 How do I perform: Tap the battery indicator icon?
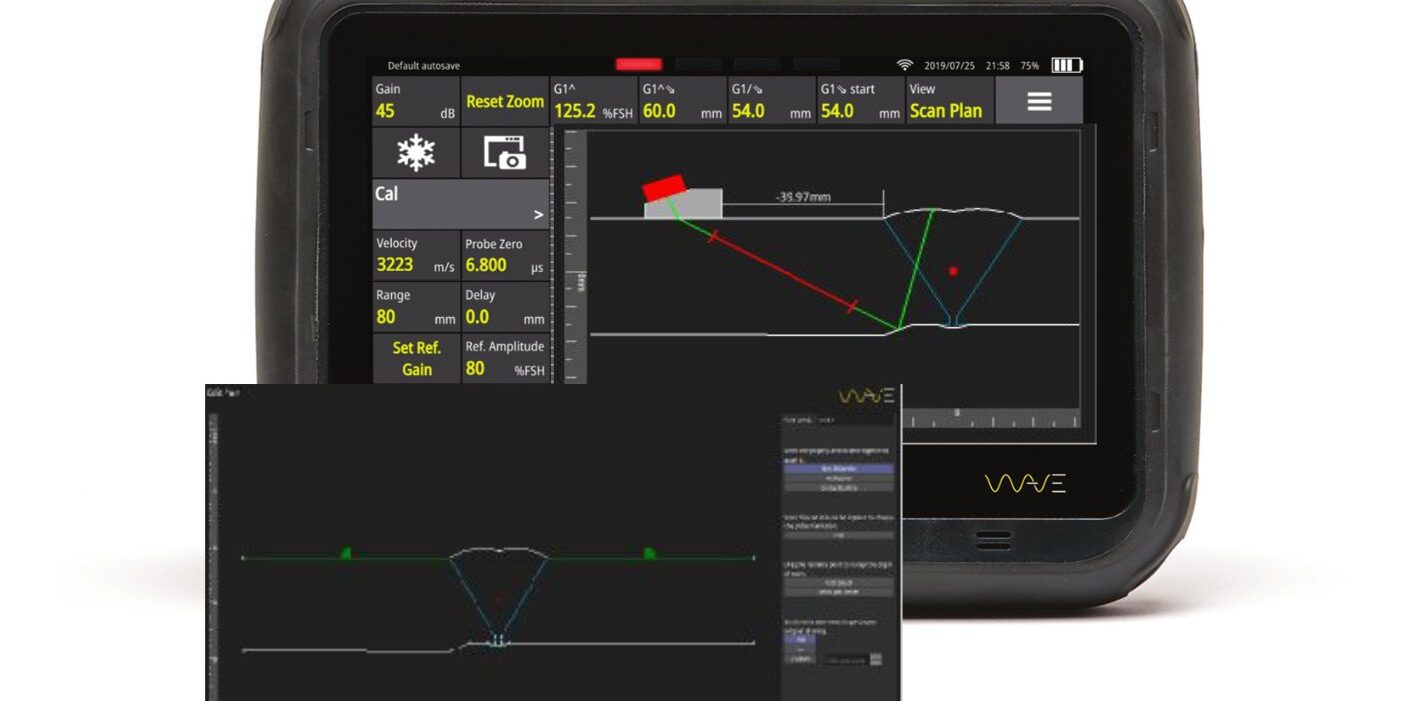(1065, 65)
